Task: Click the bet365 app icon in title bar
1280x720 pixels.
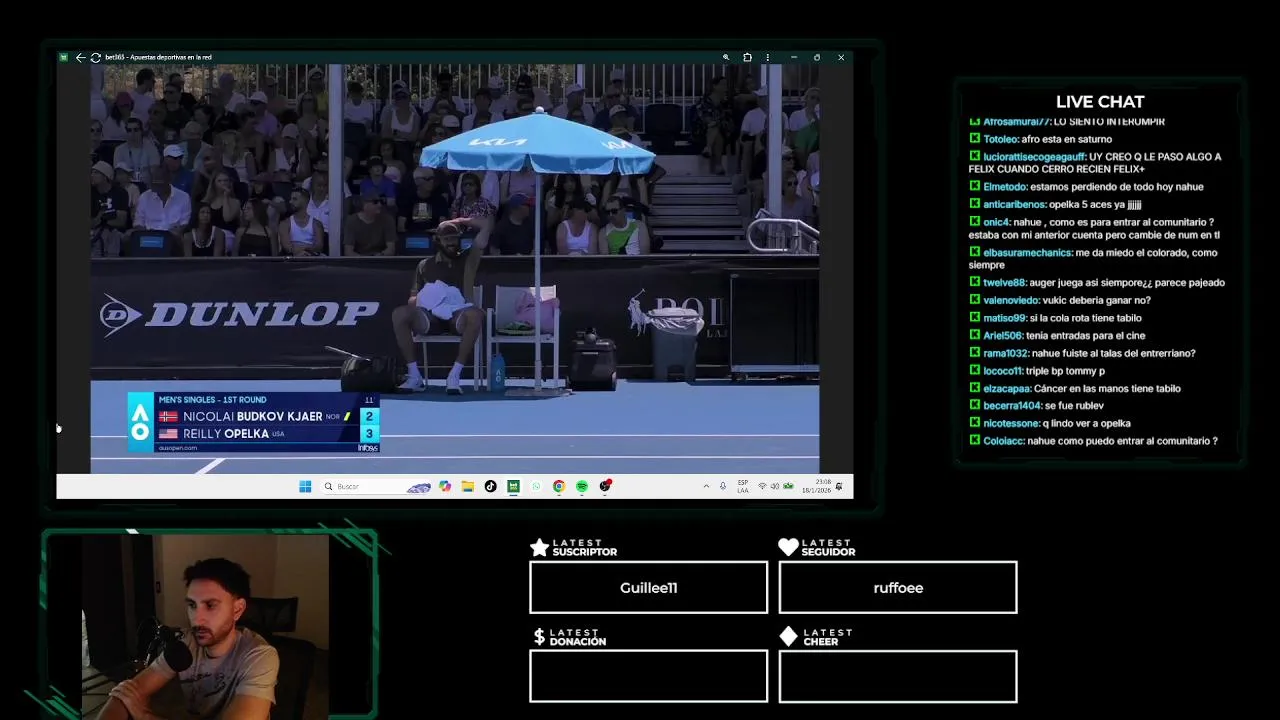Action: click(x=64, y=57)
